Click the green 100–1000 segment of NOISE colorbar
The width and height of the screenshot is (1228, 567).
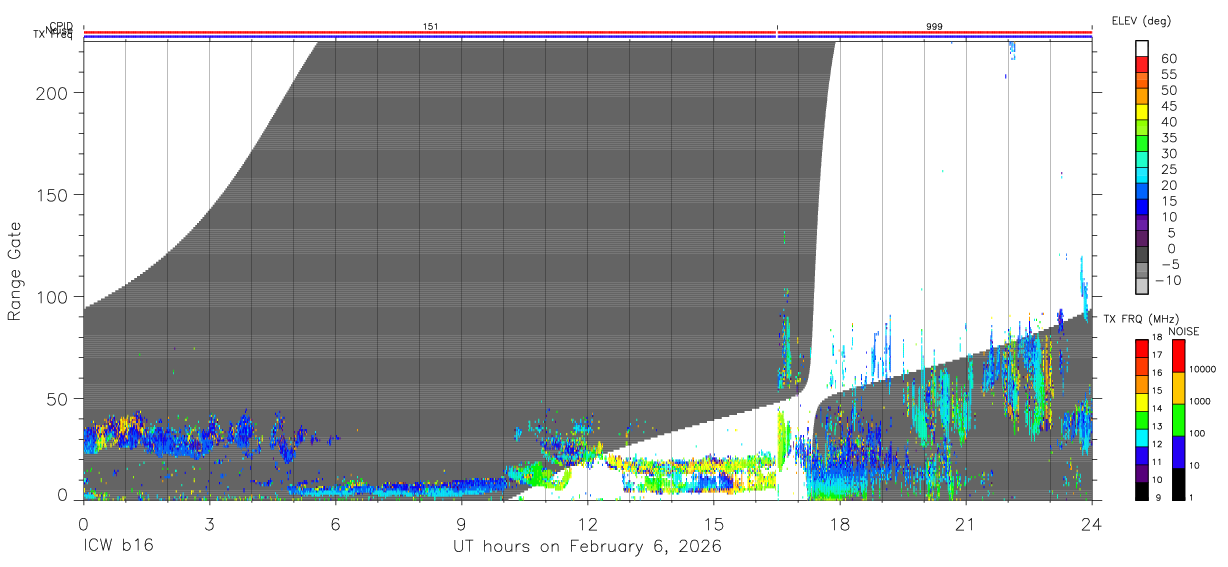[1178, 420]
